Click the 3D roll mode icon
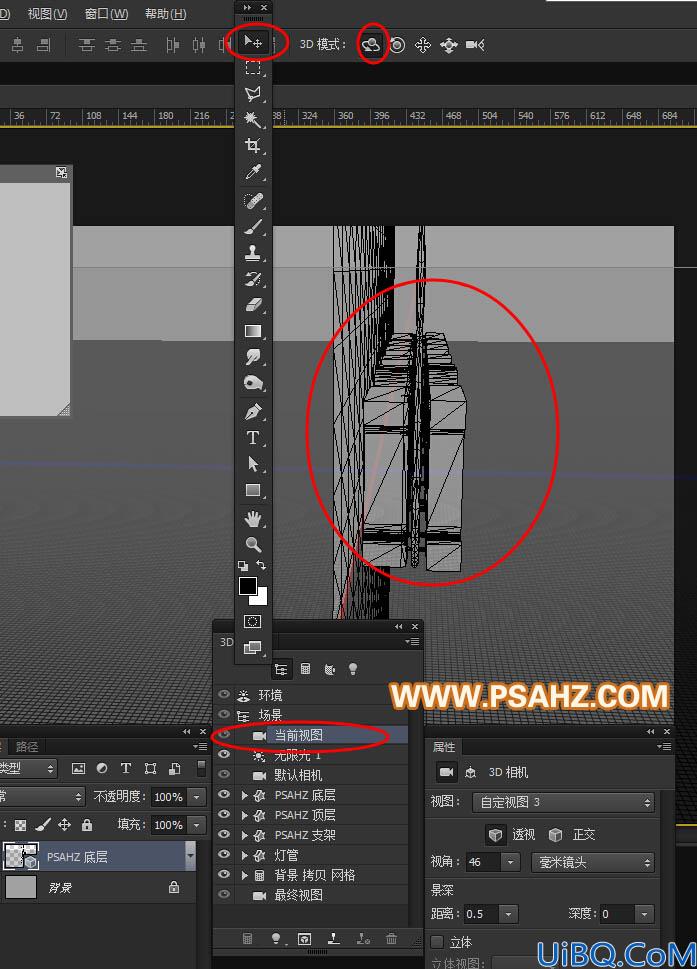Viewport: 697px width, 969px height. 397,44
